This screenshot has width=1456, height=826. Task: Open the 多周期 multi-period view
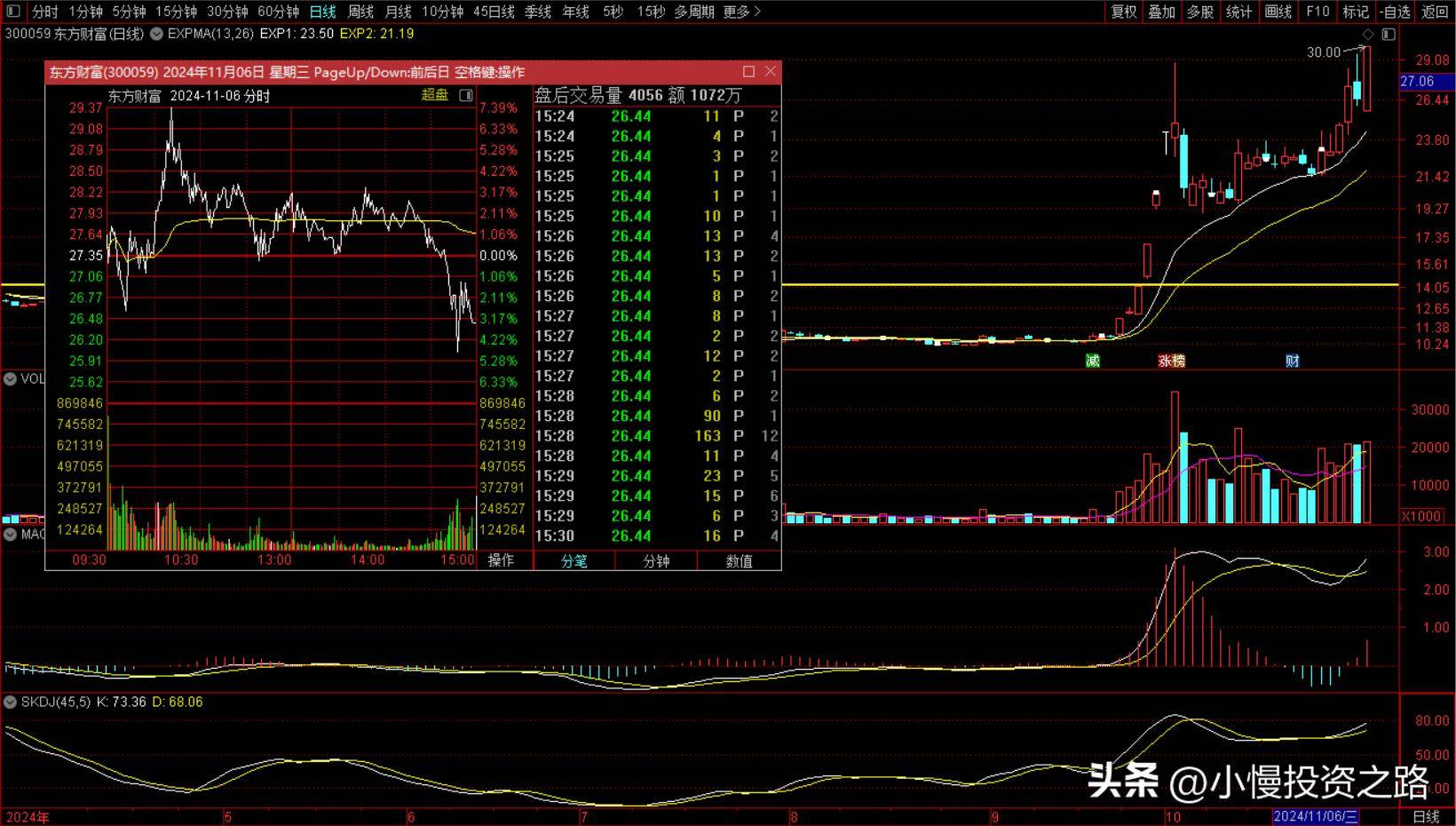click(x=694, y=12)
